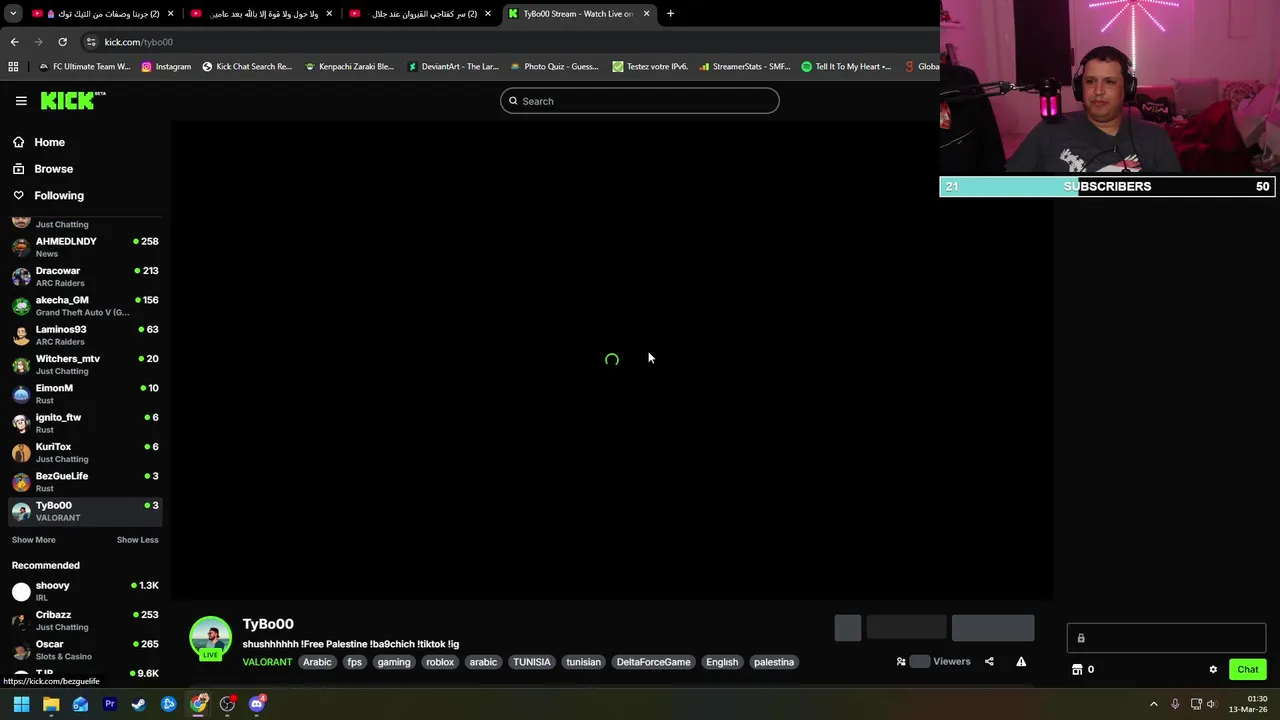This screenshot has width=1280, height=720.
Task: Open recommended channel Cribazz
Action: [85, 620]
